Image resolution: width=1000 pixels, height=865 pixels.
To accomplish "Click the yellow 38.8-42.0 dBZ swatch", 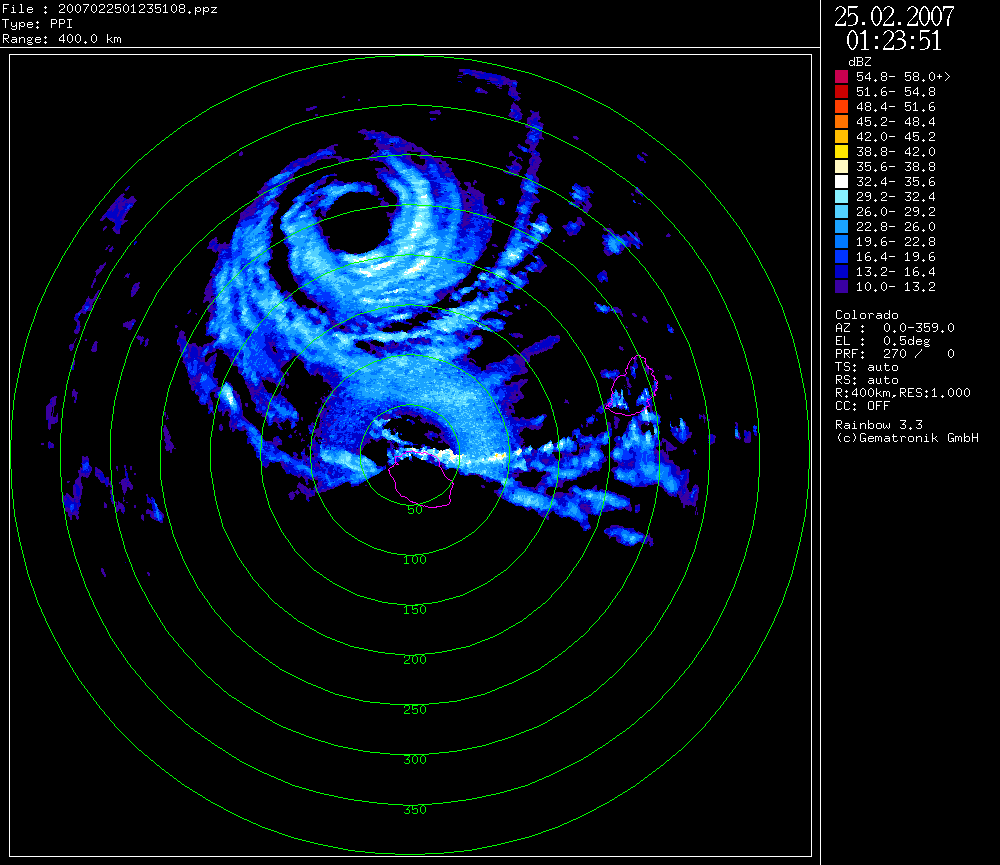I will tap(842, 151).
